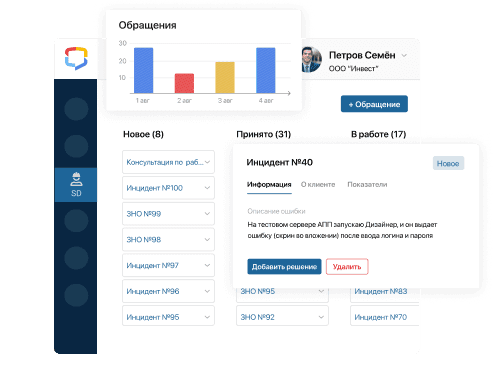This screenshot has width=500, height=367.
Task: Click the red 2 авг chart bar
Action: coord(184,83)
